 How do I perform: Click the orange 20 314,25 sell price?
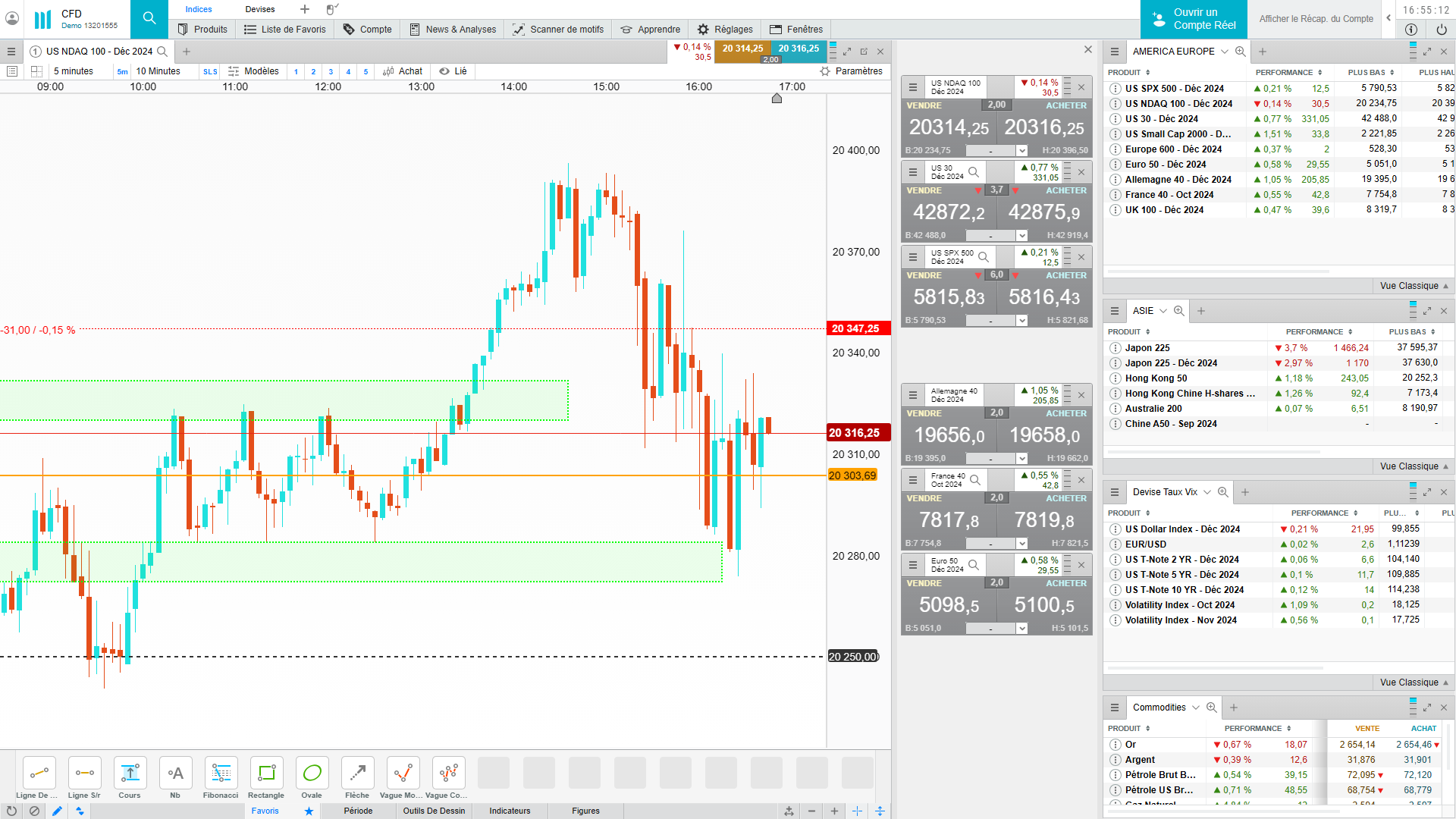(742, 49)
